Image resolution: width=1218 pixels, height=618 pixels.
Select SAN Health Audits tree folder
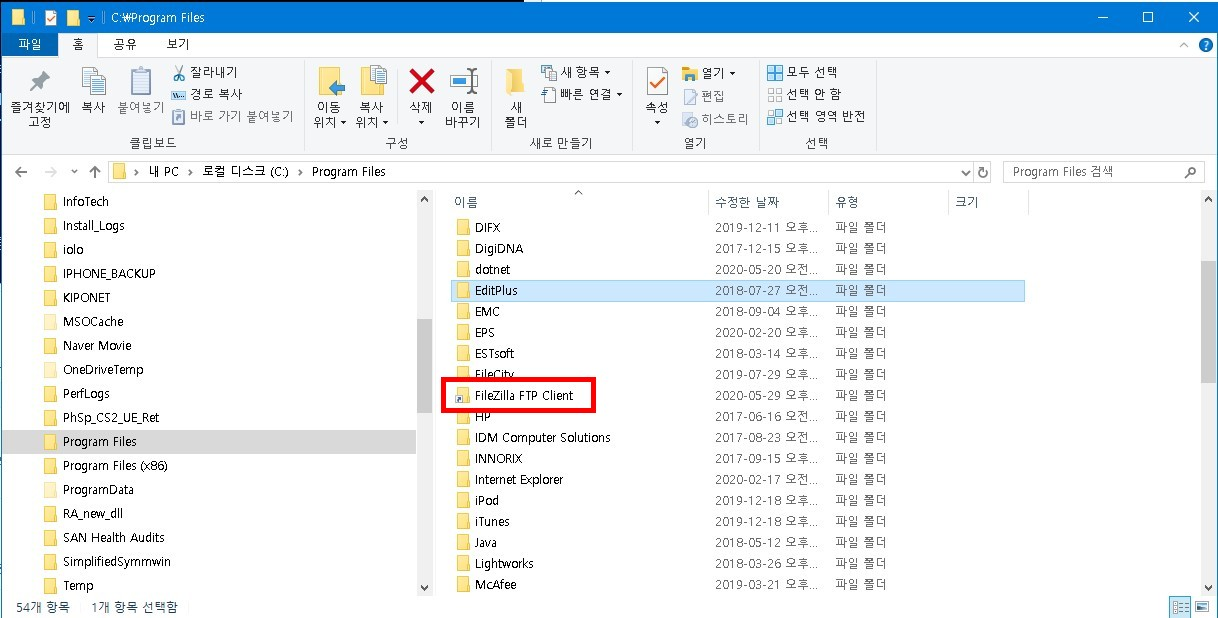click(x=113, y=537)
